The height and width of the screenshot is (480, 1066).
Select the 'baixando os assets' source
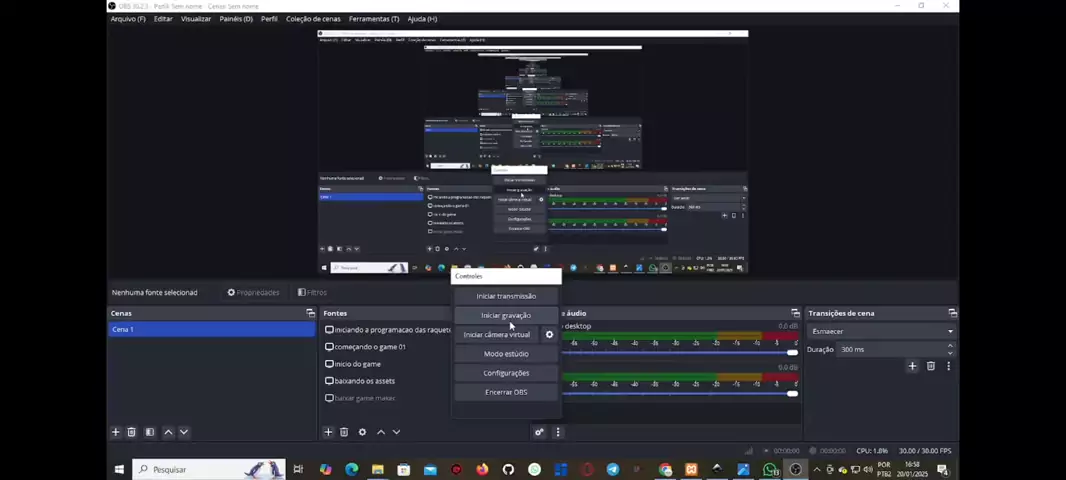(364, 381)
